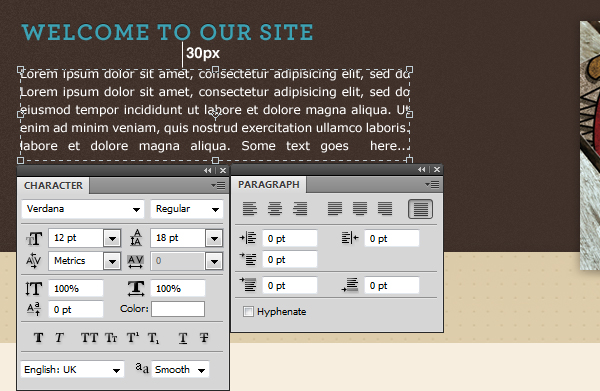The image size is (600, 391).
Task: Apply Underline text style
Action: pyautogui.click(x=183, y=338)
